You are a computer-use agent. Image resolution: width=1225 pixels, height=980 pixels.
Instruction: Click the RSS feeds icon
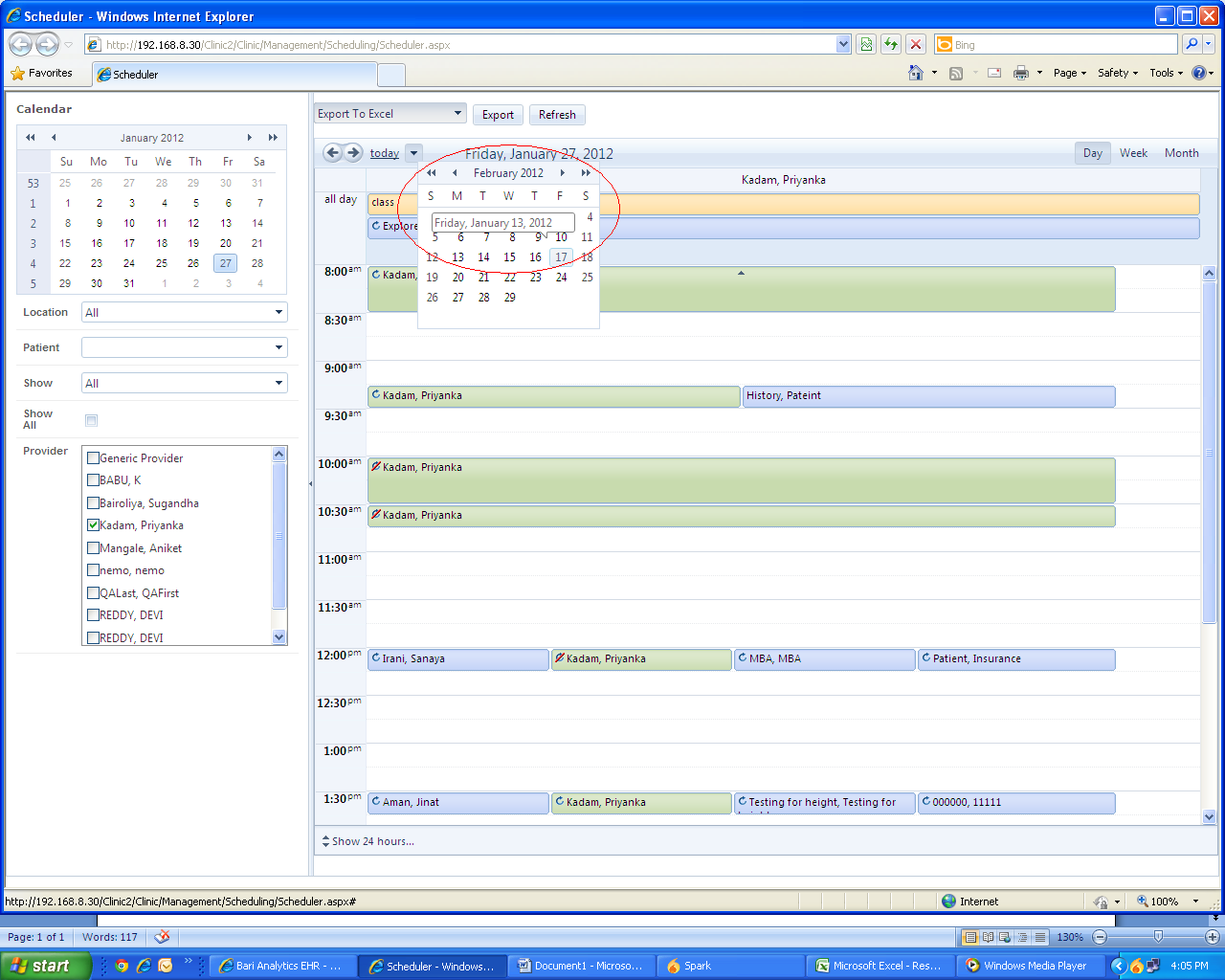[x=955, y=73]
